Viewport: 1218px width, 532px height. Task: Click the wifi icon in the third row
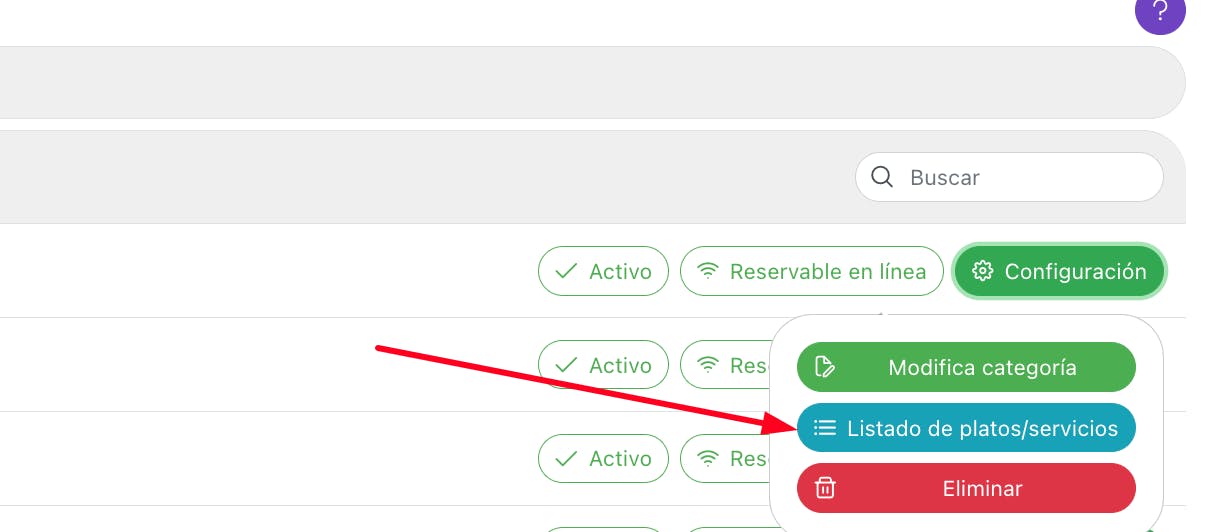(708, 459)
